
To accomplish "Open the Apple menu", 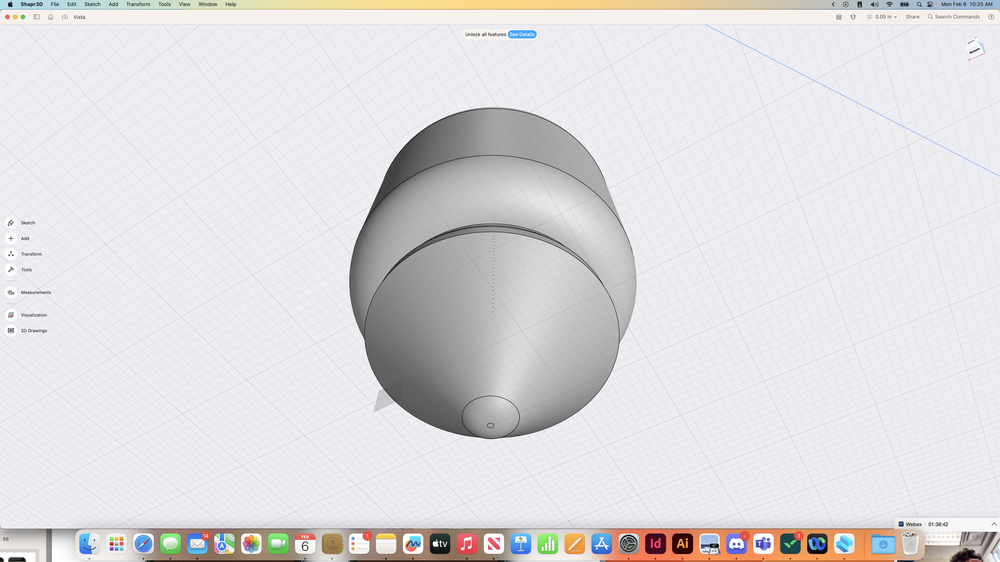I will 10,4.
